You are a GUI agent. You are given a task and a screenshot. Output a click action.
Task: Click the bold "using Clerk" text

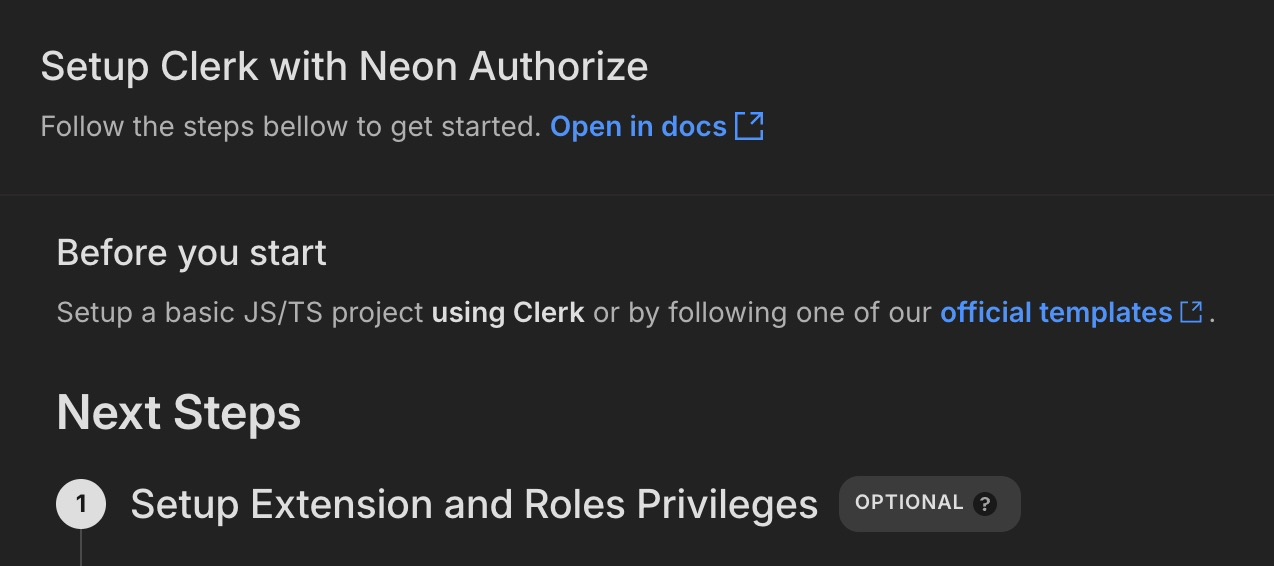508,312
